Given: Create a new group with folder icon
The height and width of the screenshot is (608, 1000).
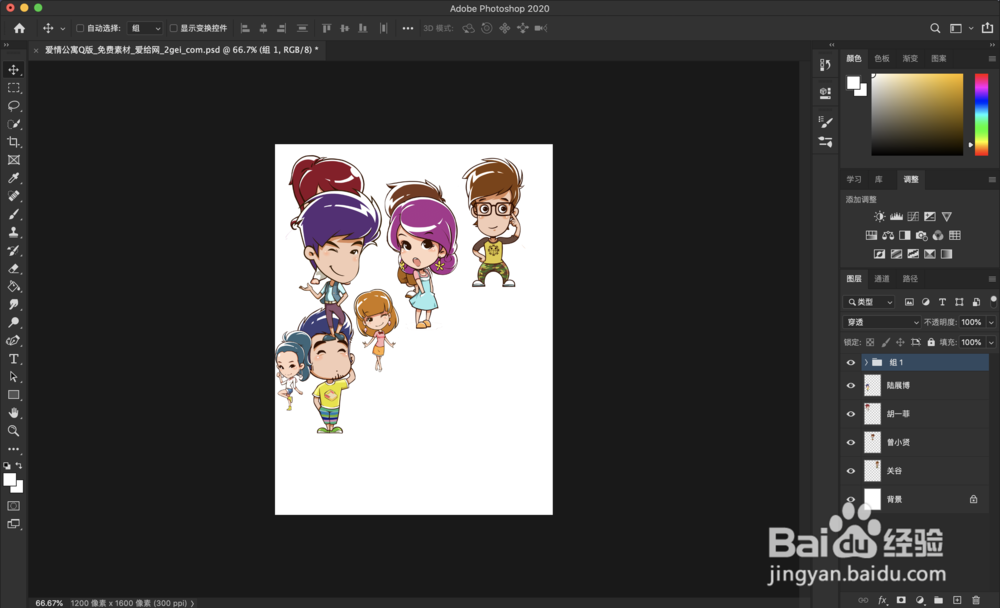Looking at the screenshot, I should click(938, 600).
